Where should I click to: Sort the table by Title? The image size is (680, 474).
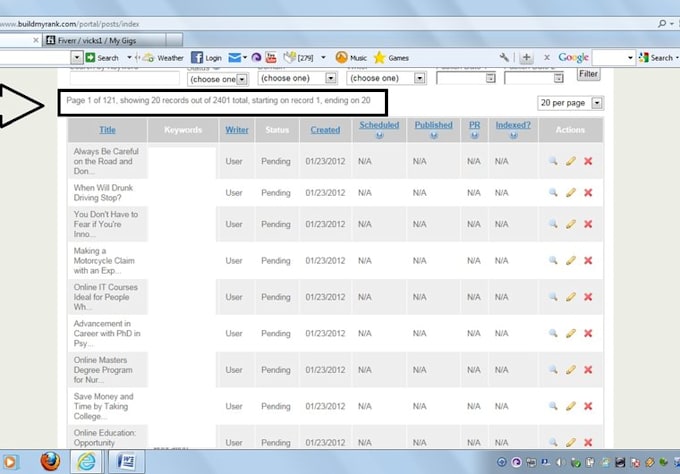(x=107, y=130)
